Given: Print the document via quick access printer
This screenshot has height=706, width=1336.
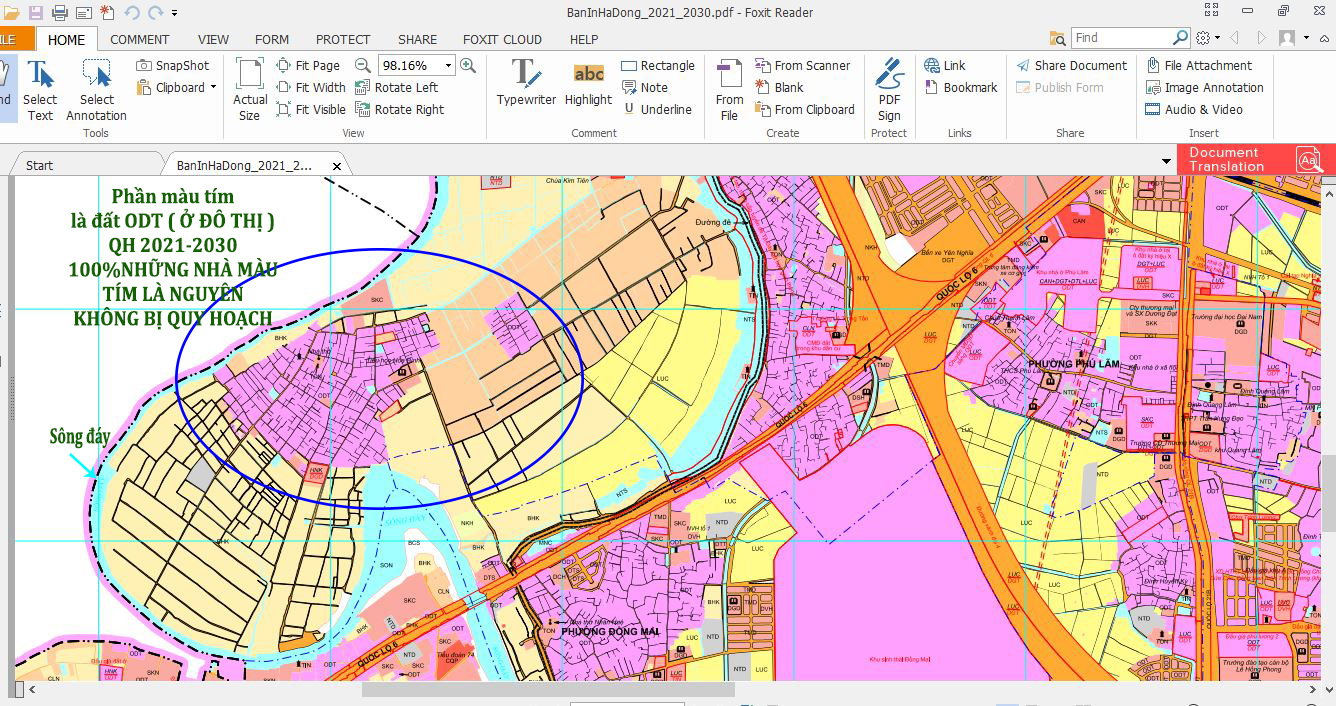Looking at the screenshot, I should click(60, 13).
